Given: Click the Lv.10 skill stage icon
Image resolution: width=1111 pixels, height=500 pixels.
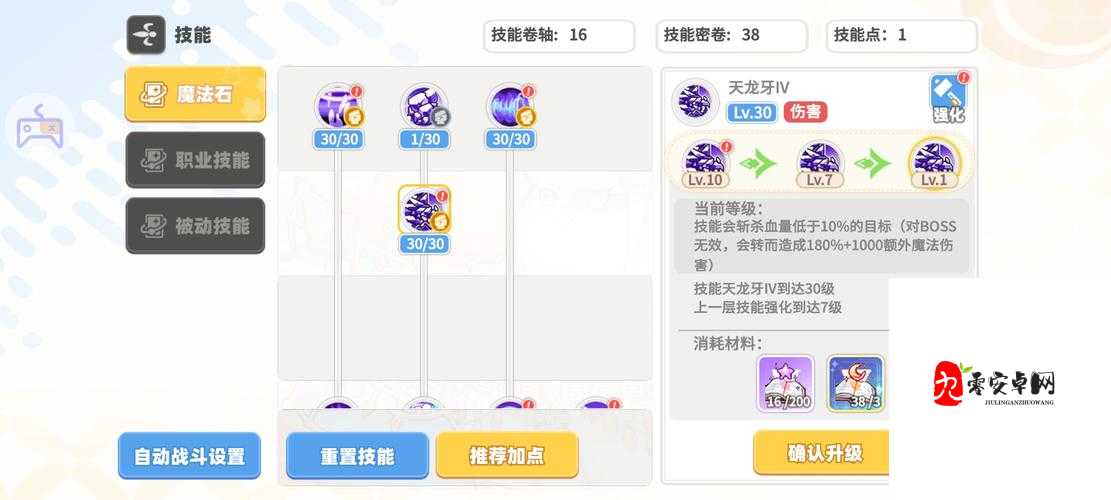Looking at the screenshot, I should [x=706, y=163].
